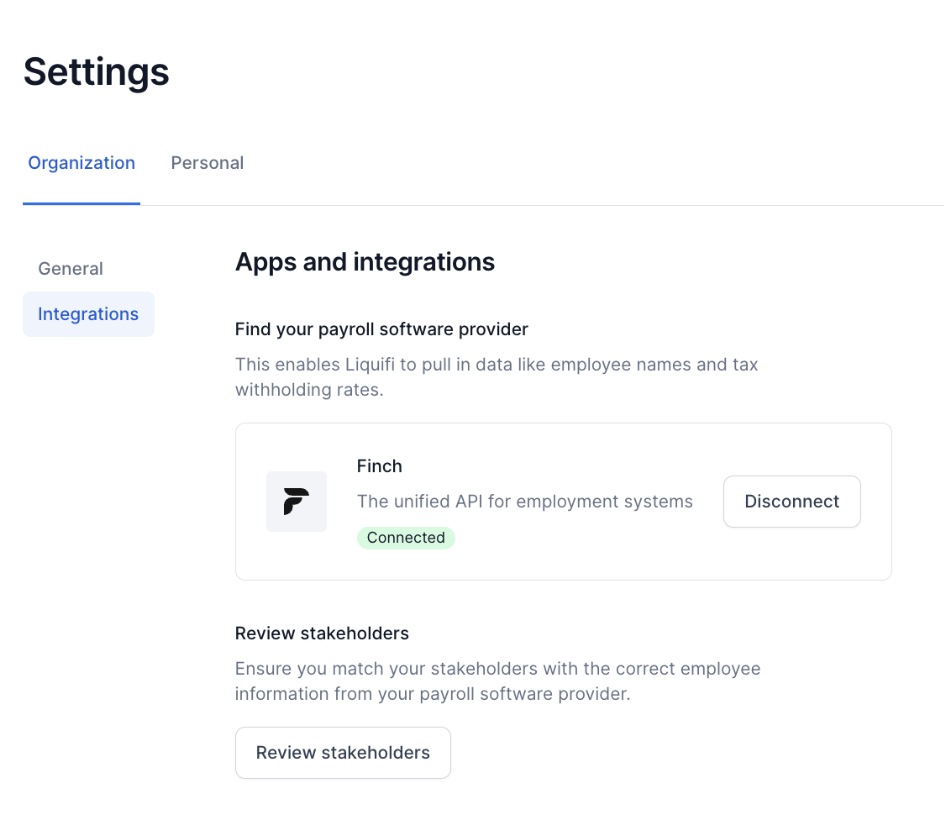Click the unified API for employment systems text
The image size is (944, 830).
point(525,501)
